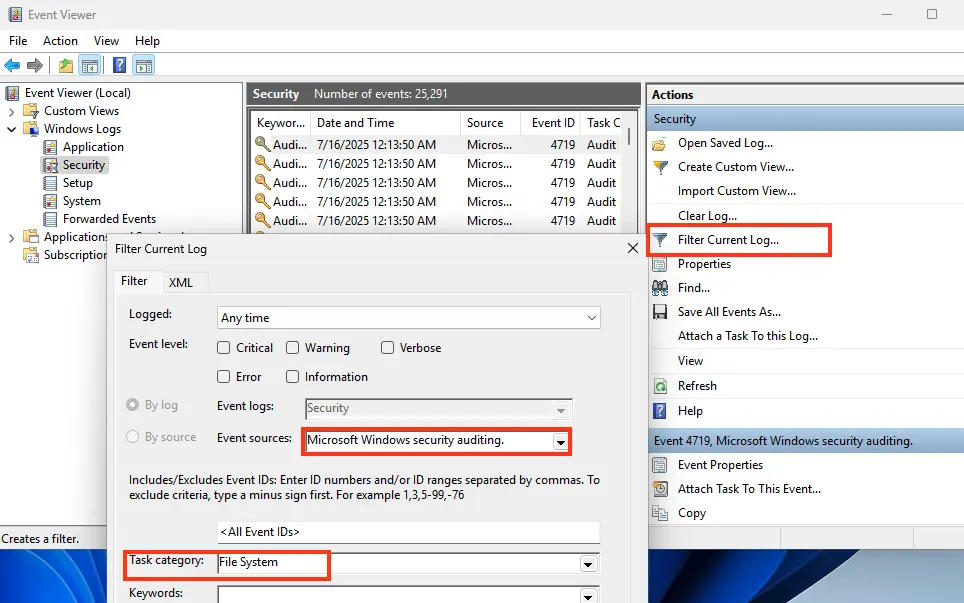Click the Event Properties icon
The image size is (964, 603).
click(660, 465)
